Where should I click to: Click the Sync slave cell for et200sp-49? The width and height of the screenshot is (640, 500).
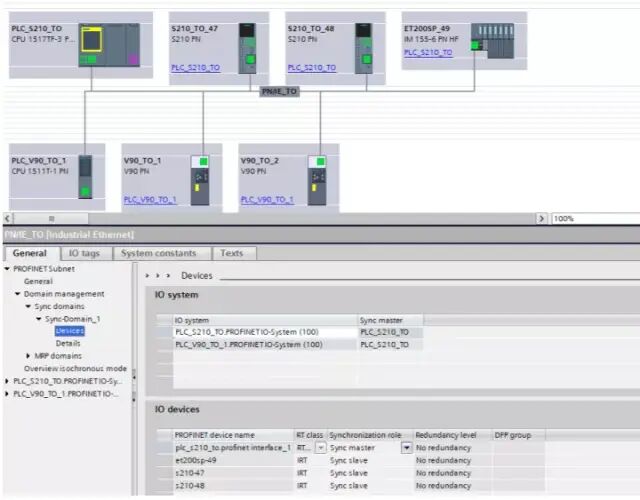point(370,460)
